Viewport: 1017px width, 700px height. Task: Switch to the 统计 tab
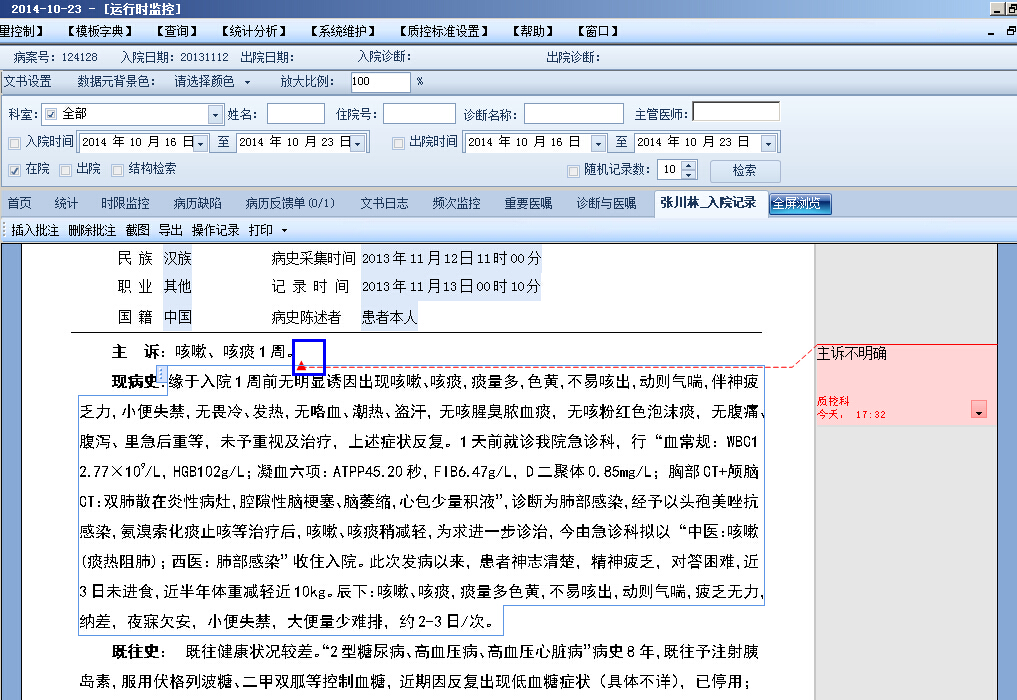pos(66,203)
